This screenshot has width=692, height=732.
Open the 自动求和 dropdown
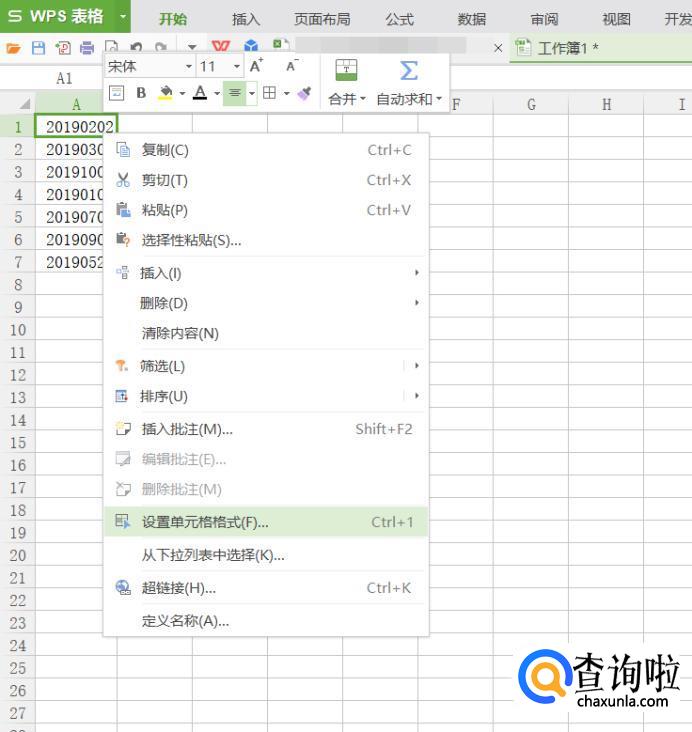409,99
